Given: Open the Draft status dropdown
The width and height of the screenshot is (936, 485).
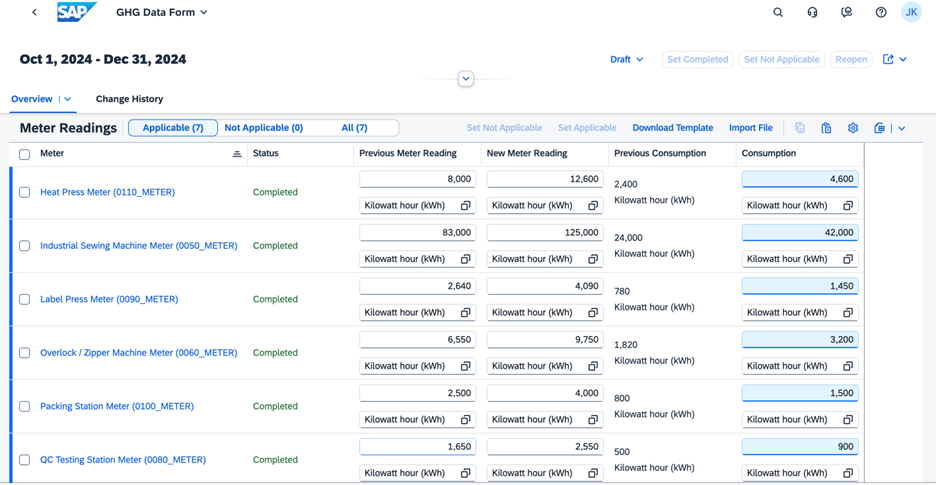Looking at the screenshot, I should coord(627,60).
